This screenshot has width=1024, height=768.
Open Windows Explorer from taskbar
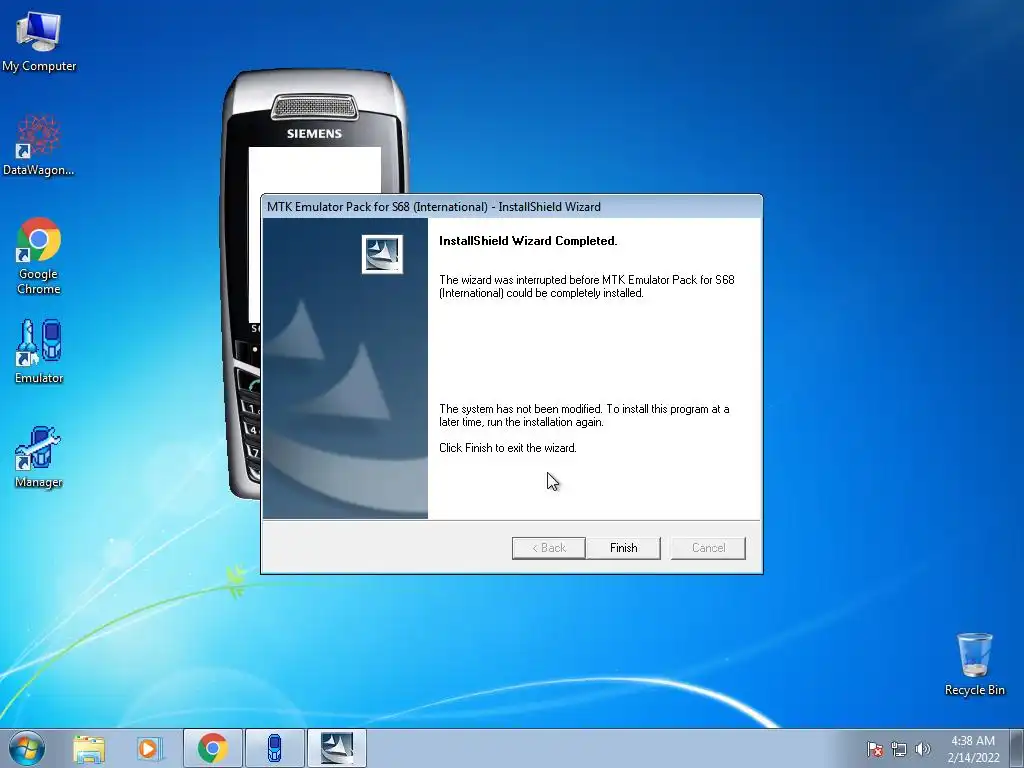[89, 748]
